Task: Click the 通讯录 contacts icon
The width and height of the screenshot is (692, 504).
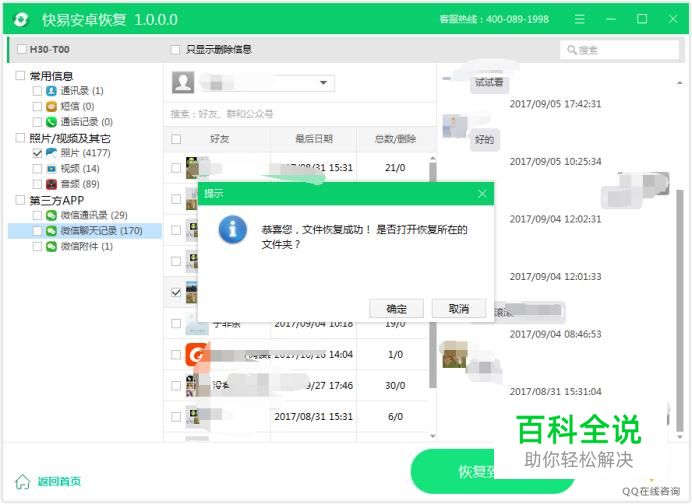Action: (x=51, y=91)
